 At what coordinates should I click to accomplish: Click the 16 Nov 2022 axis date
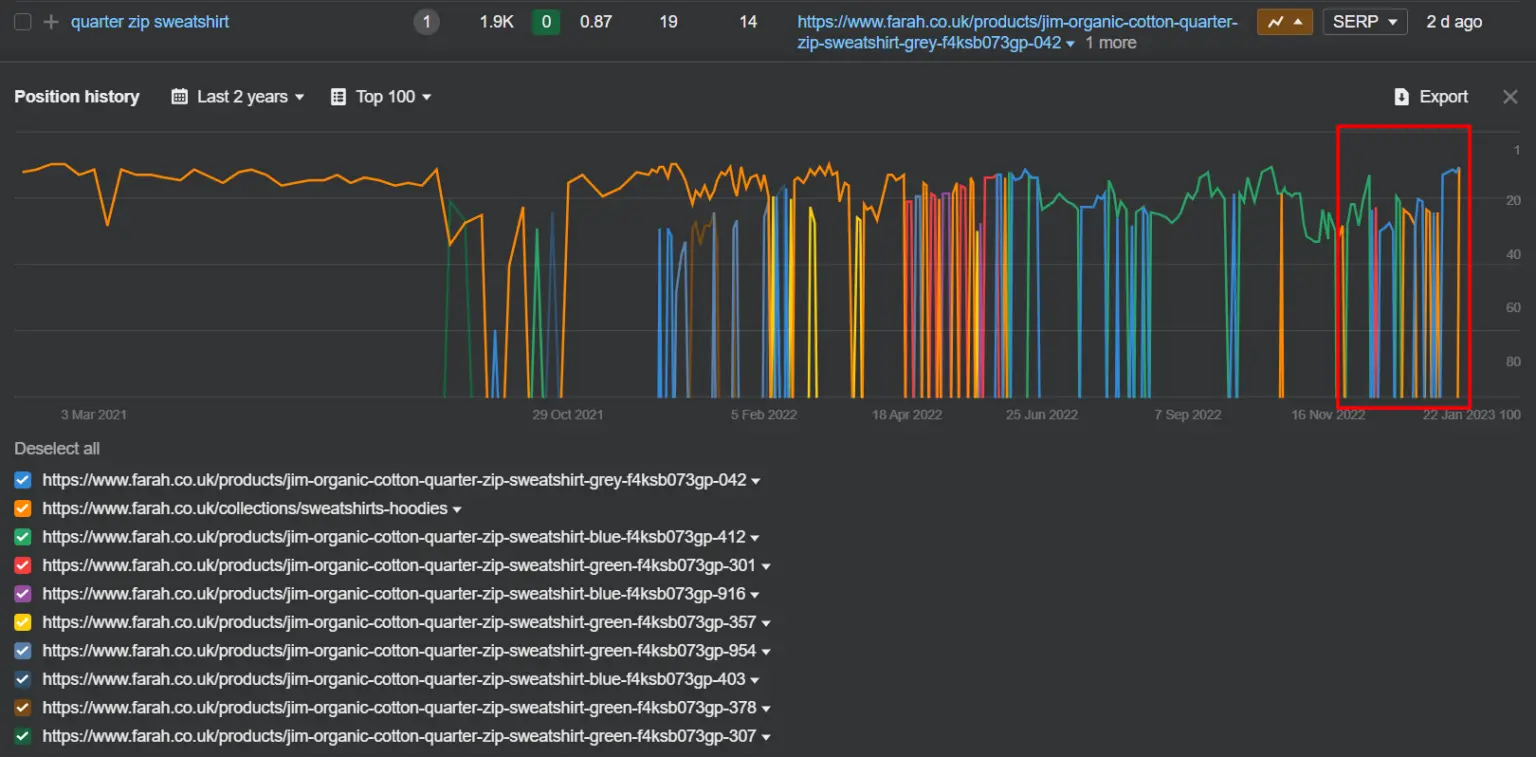click(x=1328, y=414)
